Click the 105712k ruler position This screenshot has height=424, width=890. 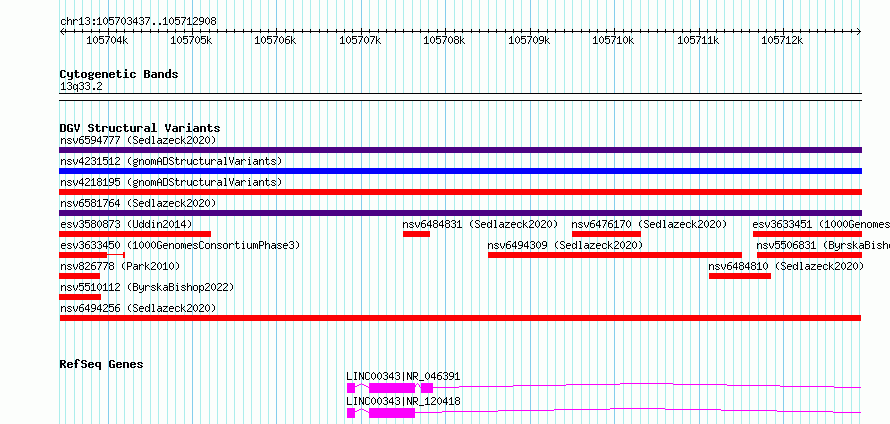783,40
